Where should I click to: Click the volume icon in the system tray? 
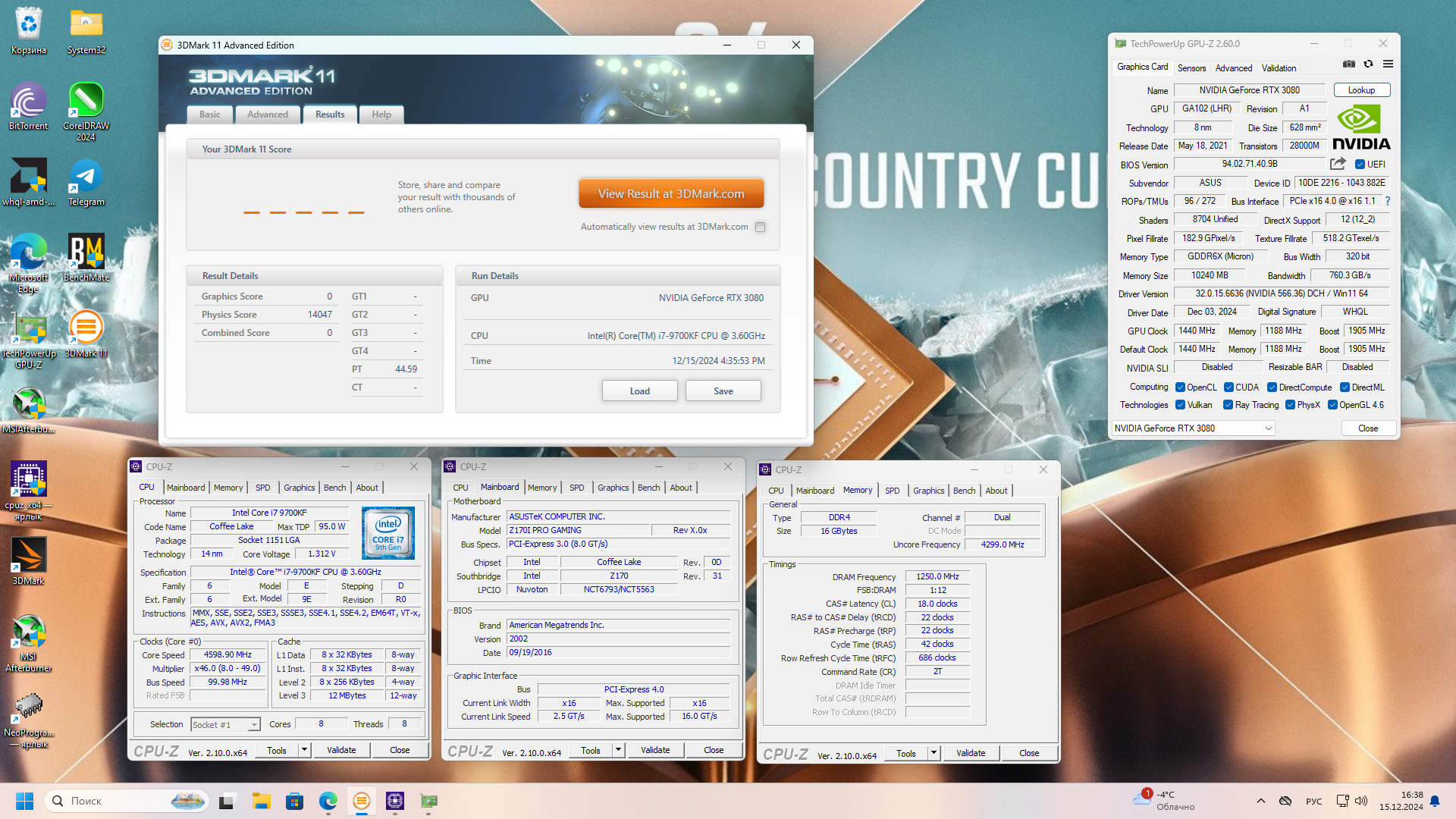click(x=1361, y=801)
